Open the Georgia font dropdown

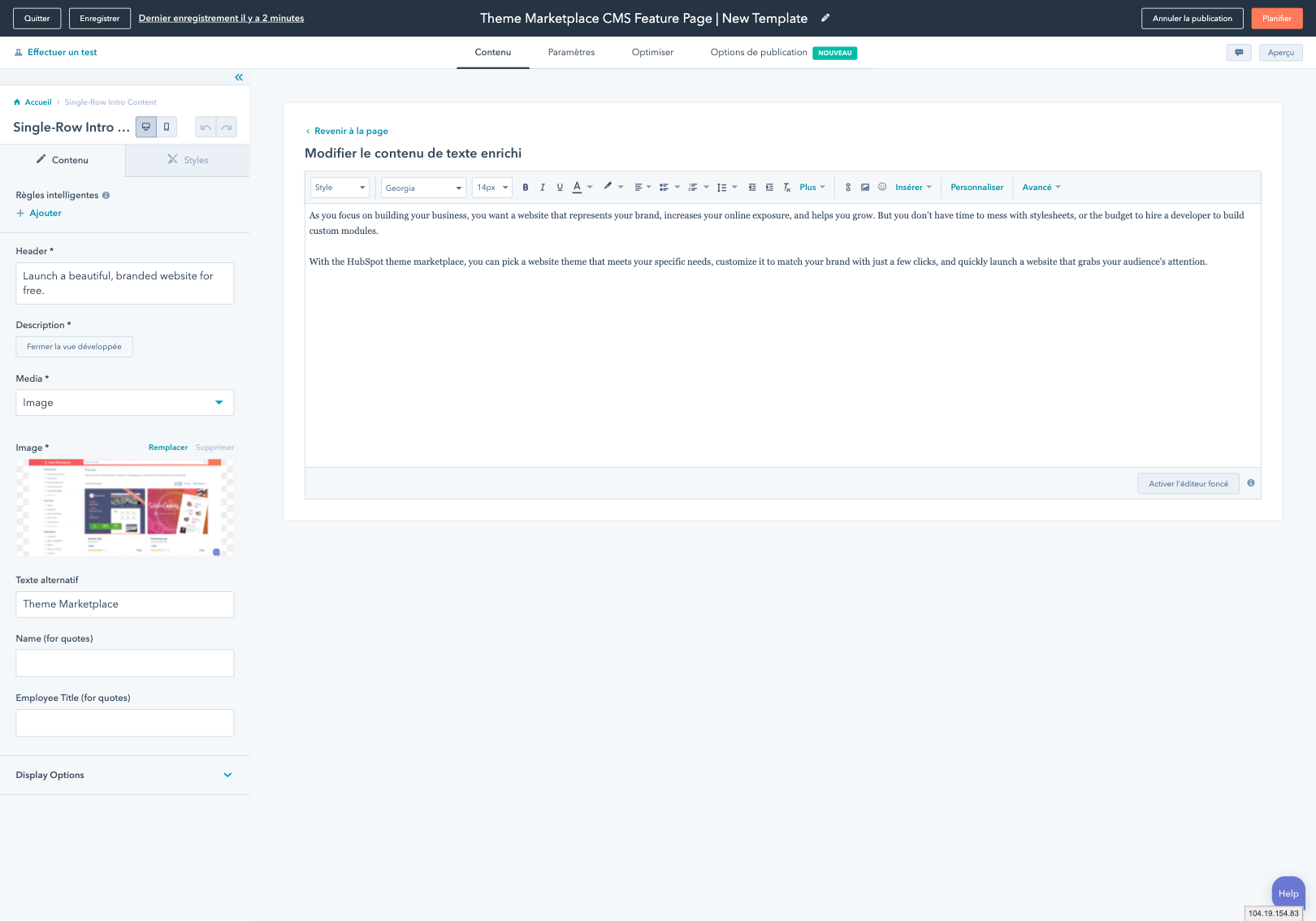pos(423,188)
